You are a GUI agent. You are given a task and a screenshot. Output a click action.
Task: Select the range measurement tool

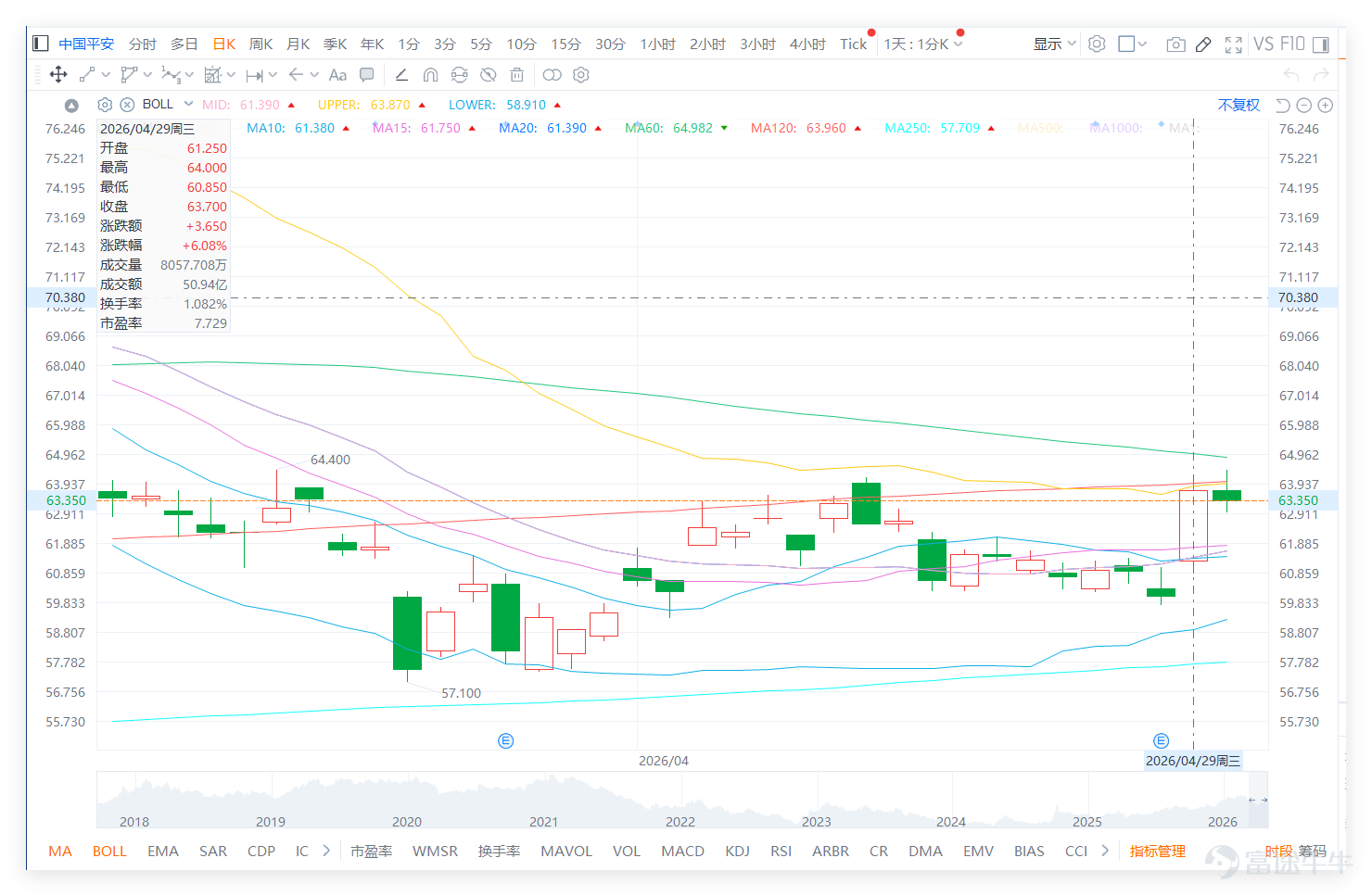255,75
